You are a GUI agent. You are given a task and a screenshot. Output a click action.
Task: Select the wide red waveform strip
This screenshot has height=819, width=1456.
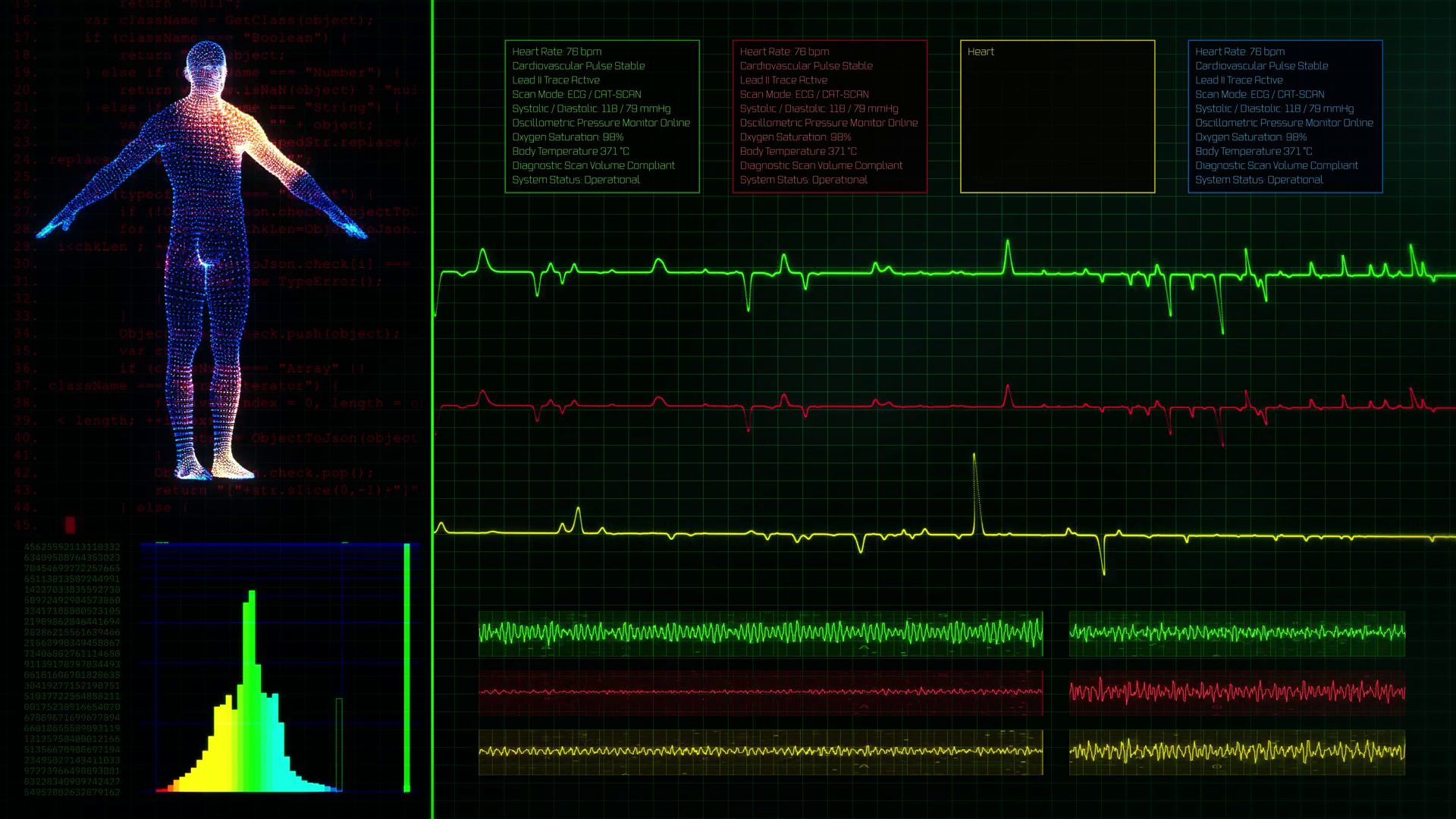coord(761,692)
